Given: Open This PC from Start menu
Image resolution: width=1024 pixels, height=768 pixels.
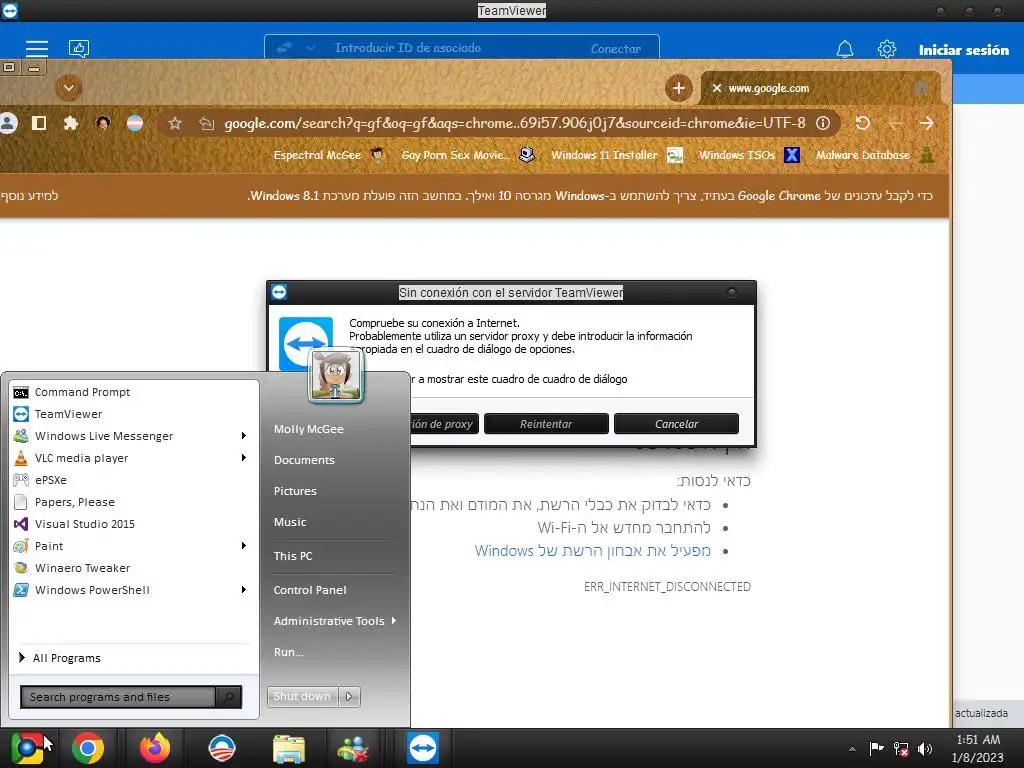Looking at the screenshot, I should click(293, 556).
